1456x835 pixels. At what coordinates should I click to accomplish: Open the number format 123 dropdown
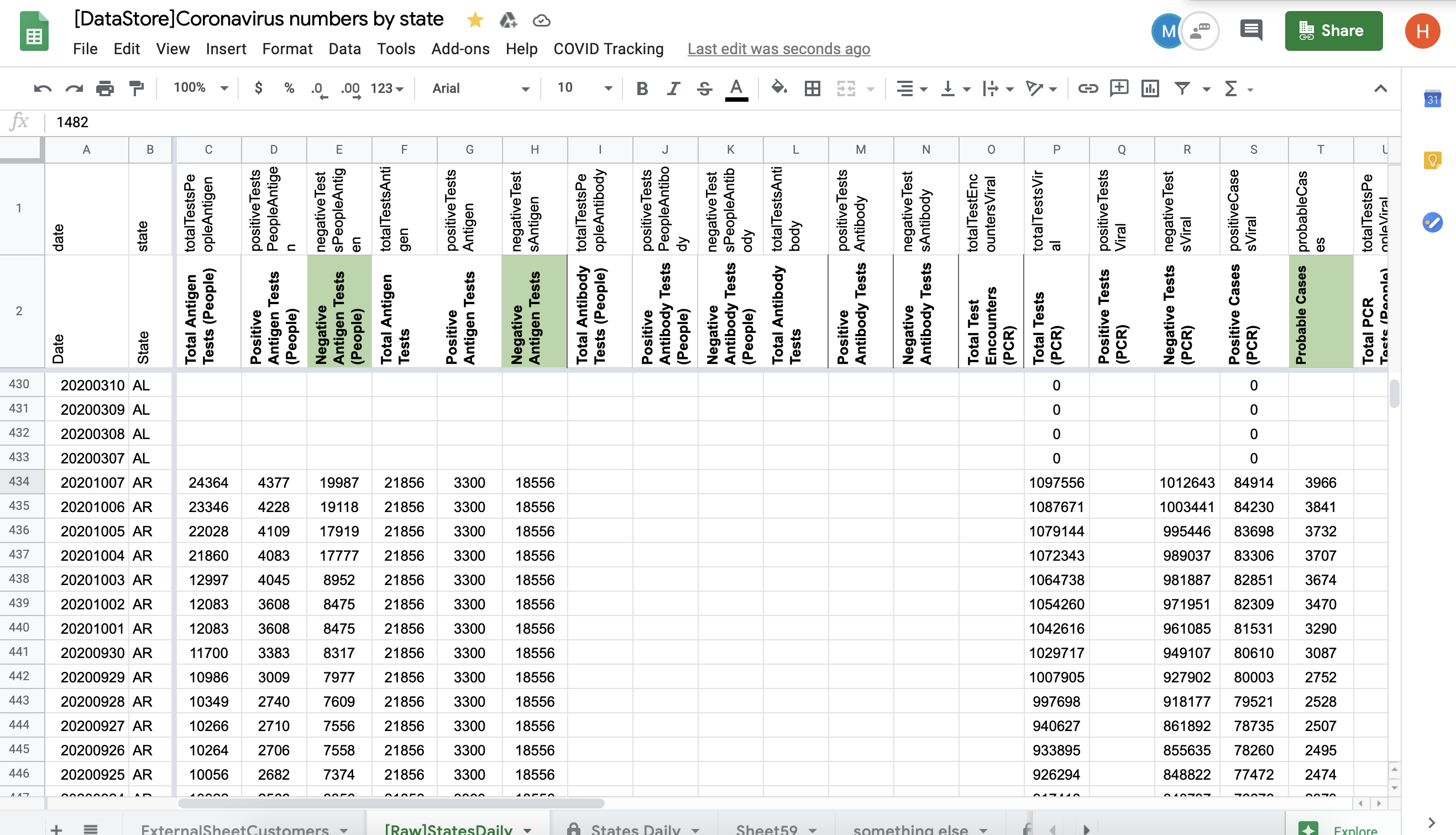[x=387, y=88]
